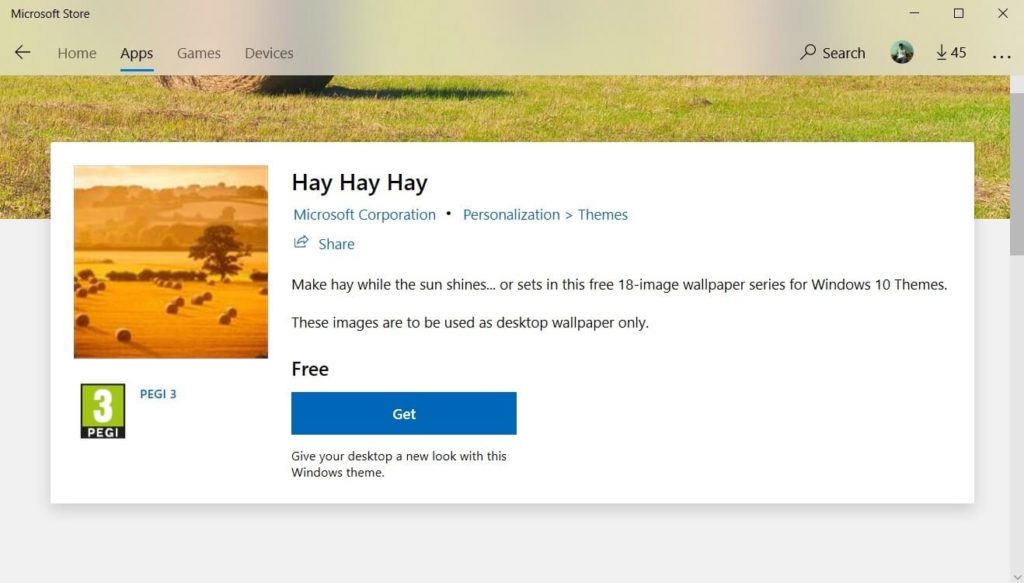Click the Microsoft Store logo area

49,13
